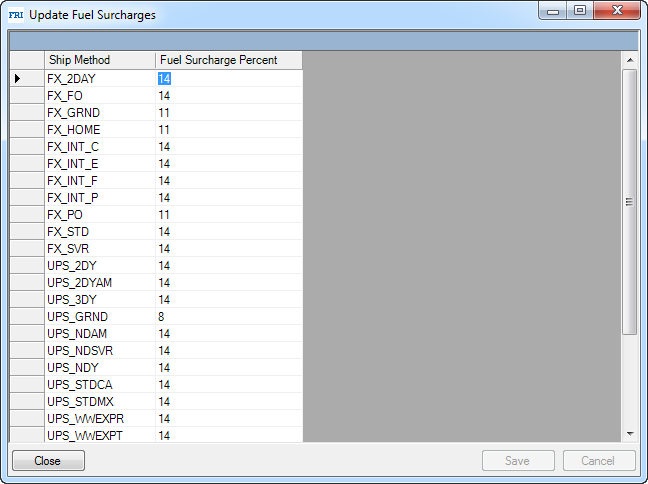Minimize the Update Fuel Surcharges window
The height and width of the screenshot is (484, 648).
553,11
